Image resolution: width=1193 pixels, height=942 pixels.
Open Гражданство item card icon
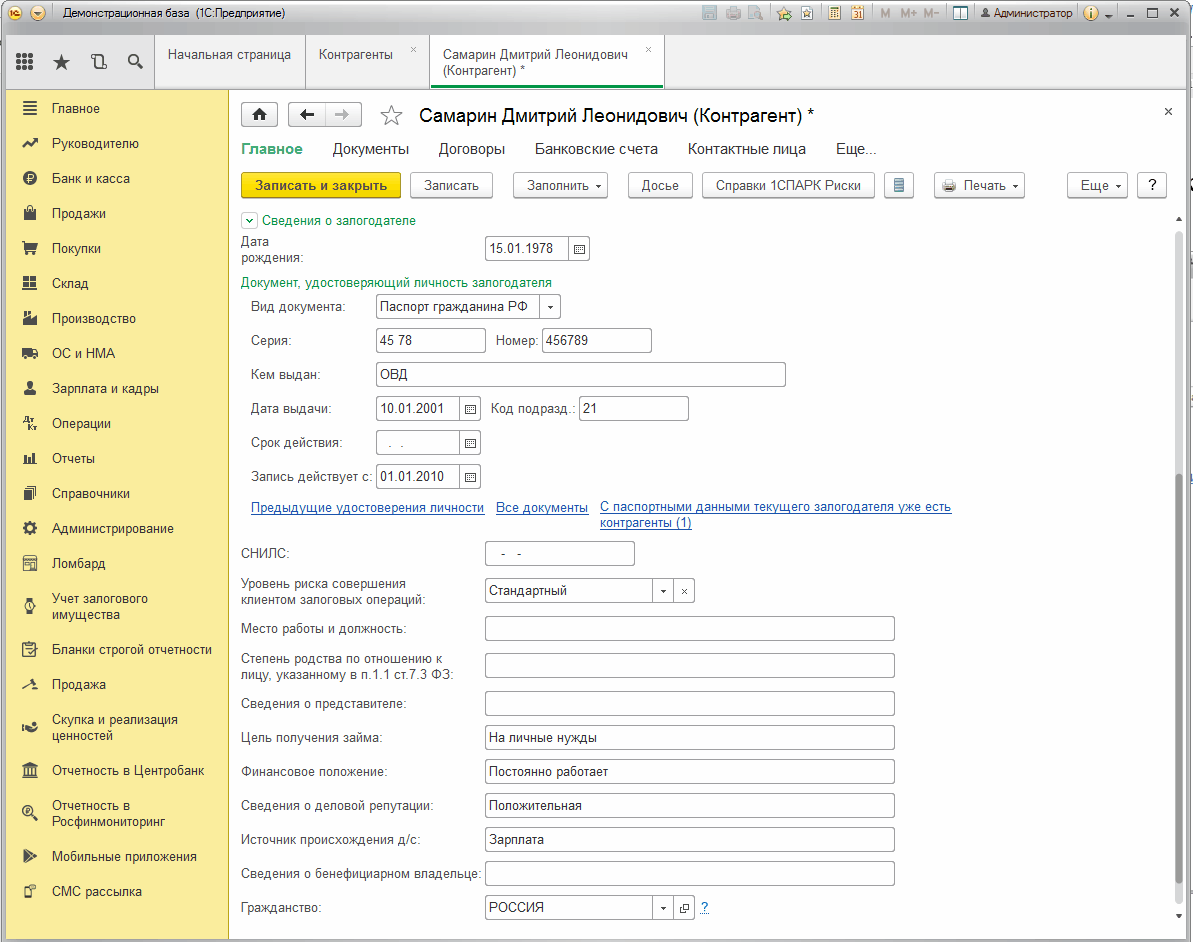click(684, 908)
